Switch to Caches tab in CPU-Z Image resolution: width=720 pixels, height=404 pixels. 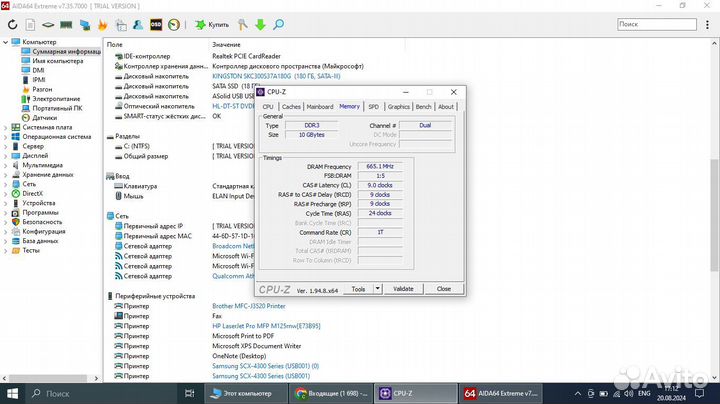[291, 107]
